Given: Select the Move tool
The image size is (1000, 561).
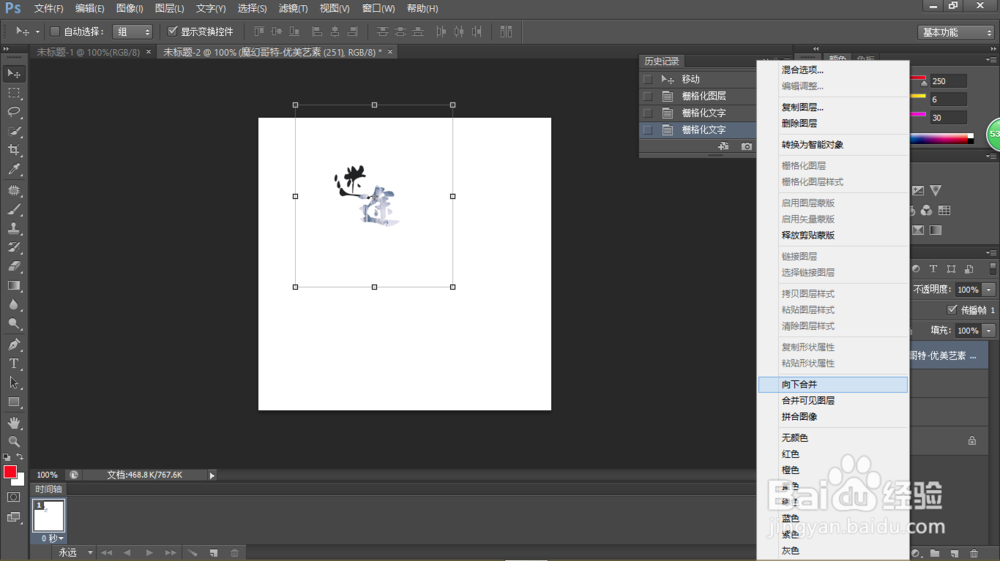Looking at the screenshot, I should click(x=14, y=74).
